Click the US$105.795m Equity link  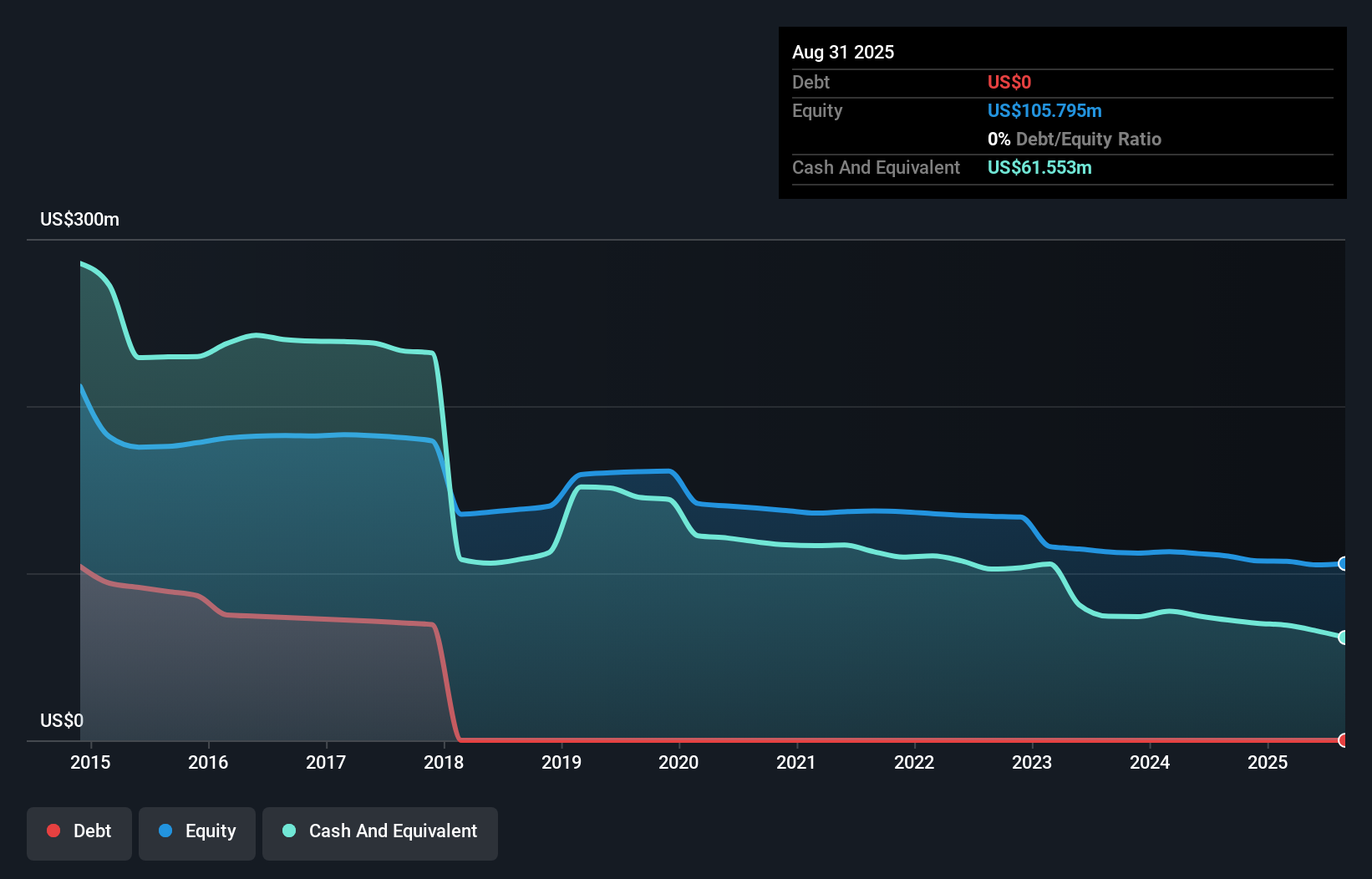(x=1044, y=110)
